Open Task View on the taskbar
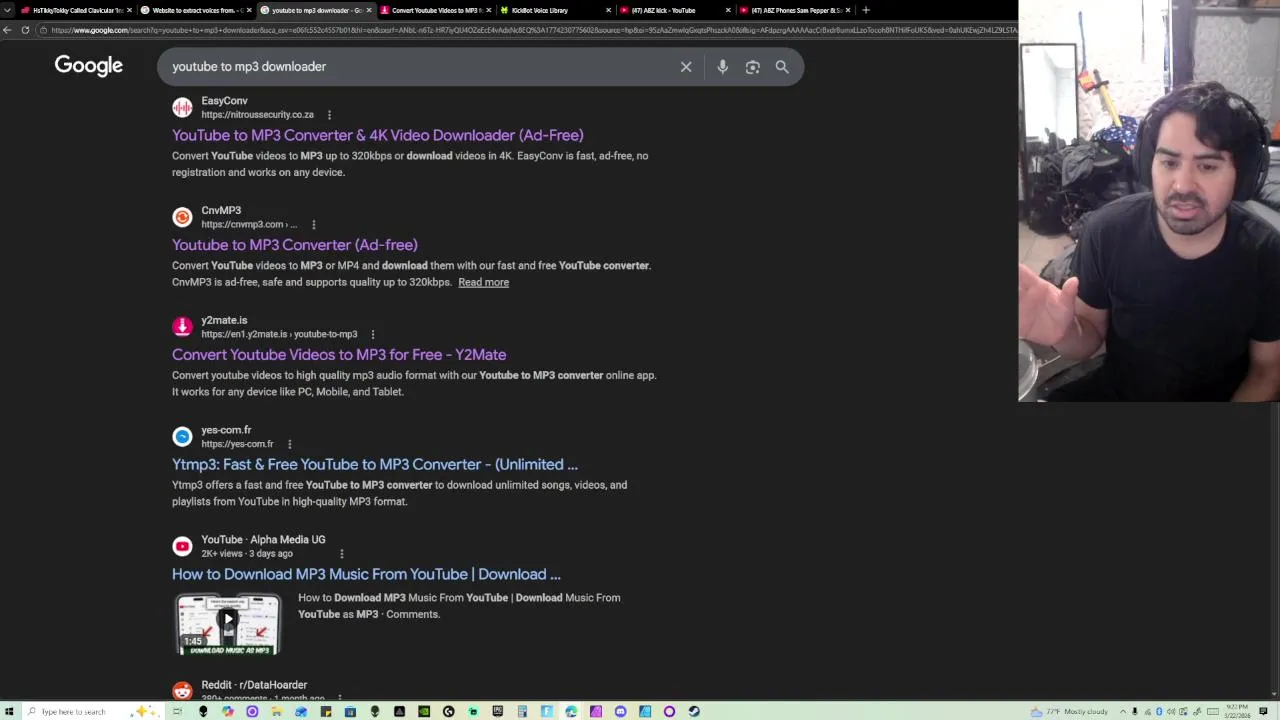Screen dimensions: 1280x720 (177, 711)
